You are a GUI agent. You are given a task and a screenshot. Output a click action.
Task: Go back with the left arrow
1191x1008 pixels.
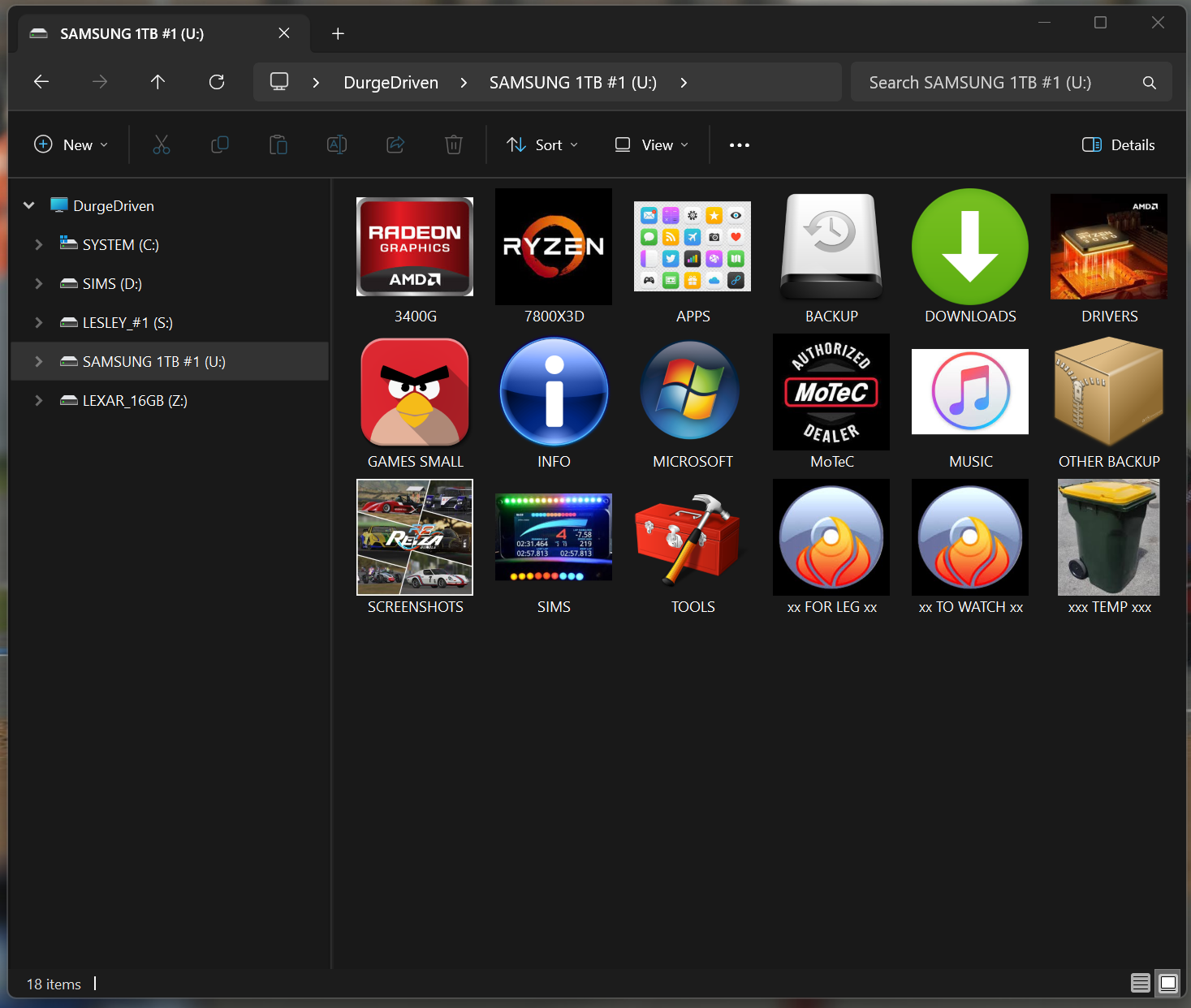pyautogui.click(x=41, y=82)
